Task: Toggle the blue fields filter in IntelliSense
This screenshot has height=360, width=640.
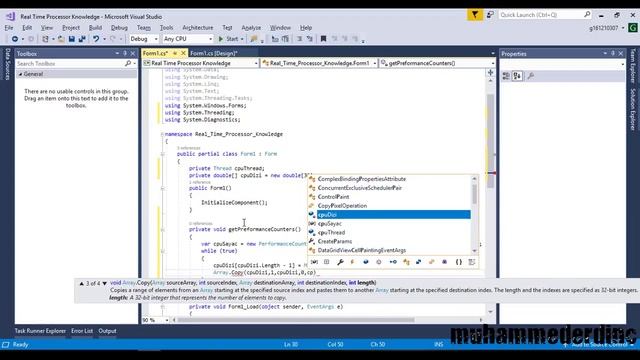Action: click(366, 262)
